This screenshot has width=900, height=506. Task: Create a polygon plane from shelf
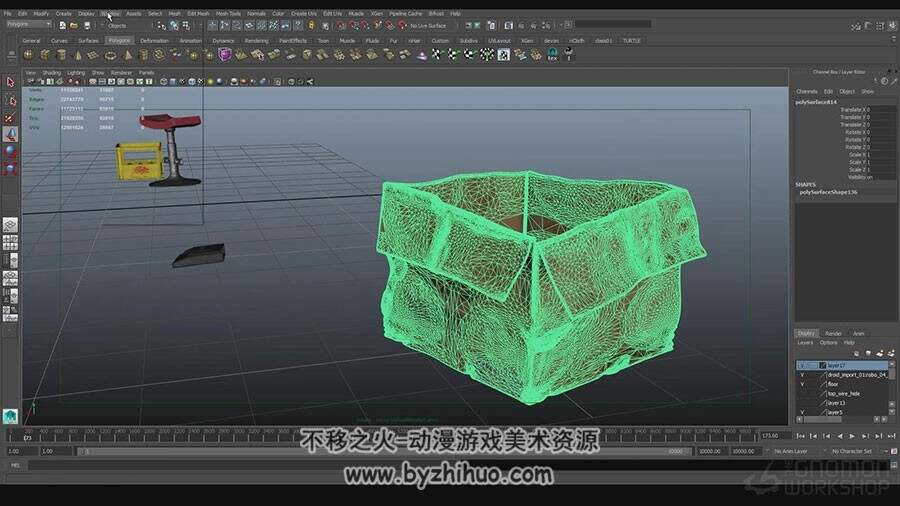coord(94,55)
